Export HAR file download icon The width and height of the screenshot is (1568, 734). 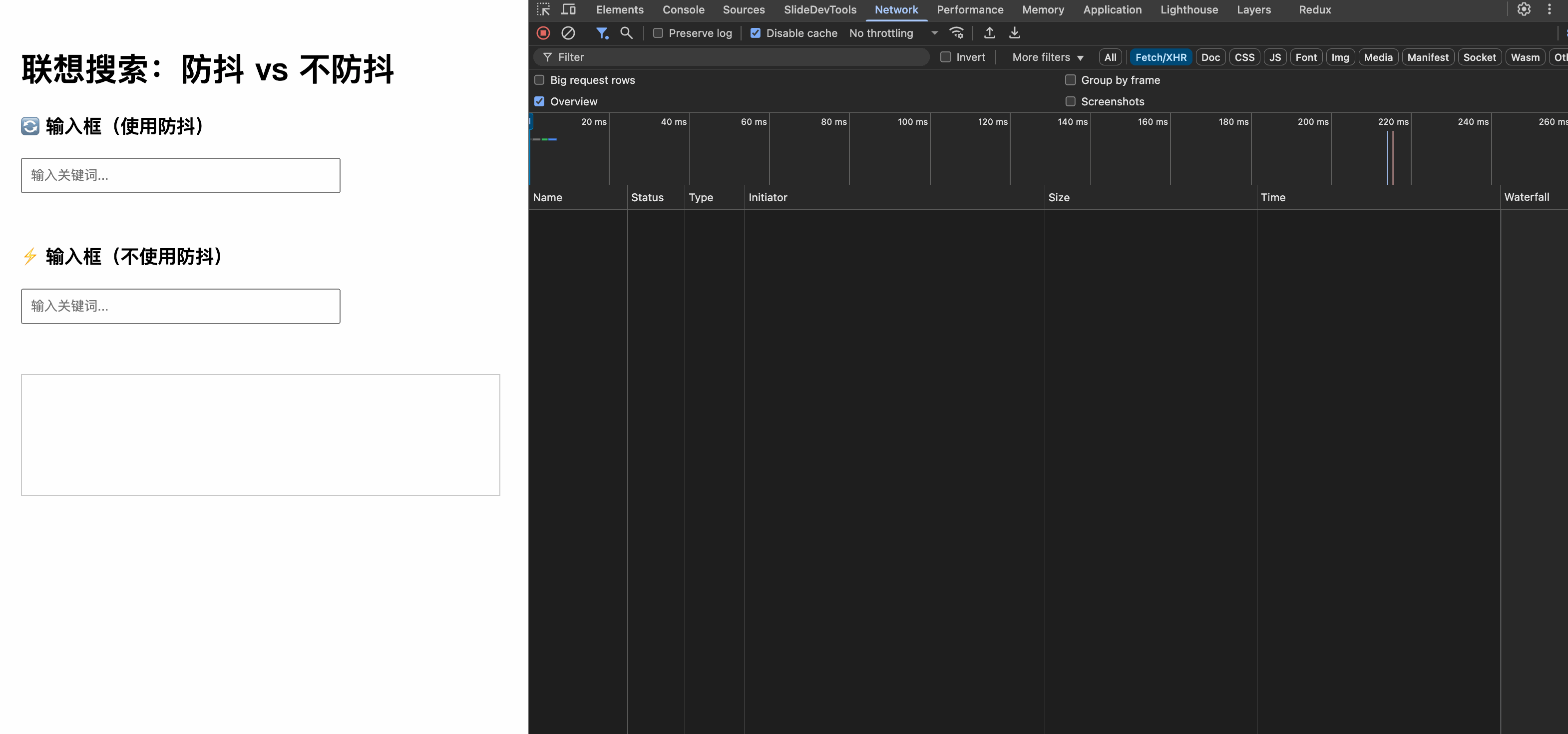(1014, 33)
